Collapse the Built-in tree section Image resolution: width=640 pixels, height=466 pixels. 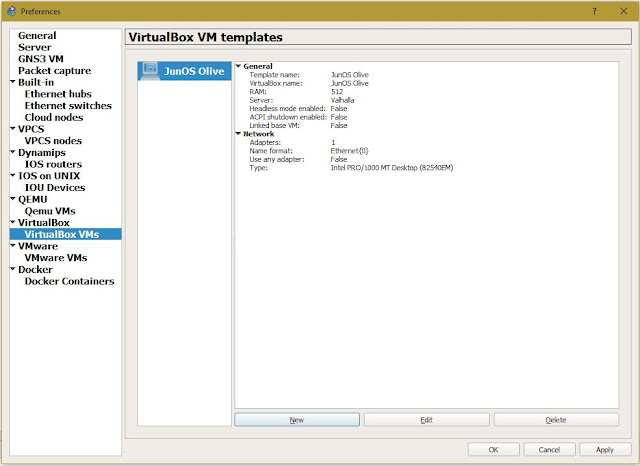tap(13, 82)
